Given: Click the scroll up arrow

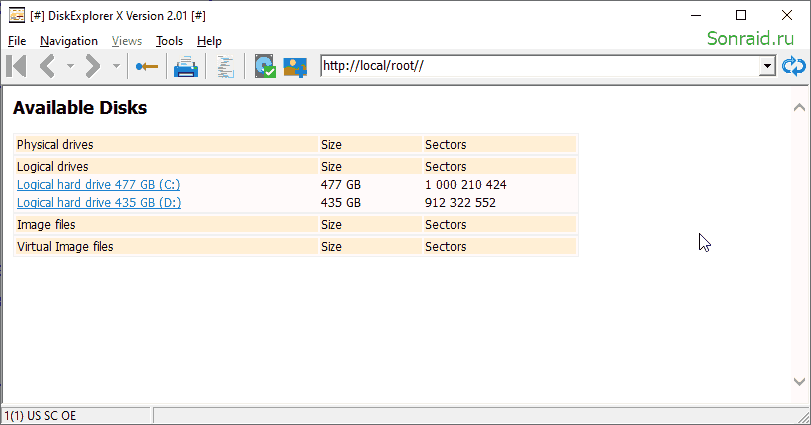Looking at the screenshot, I should (799, 108).
